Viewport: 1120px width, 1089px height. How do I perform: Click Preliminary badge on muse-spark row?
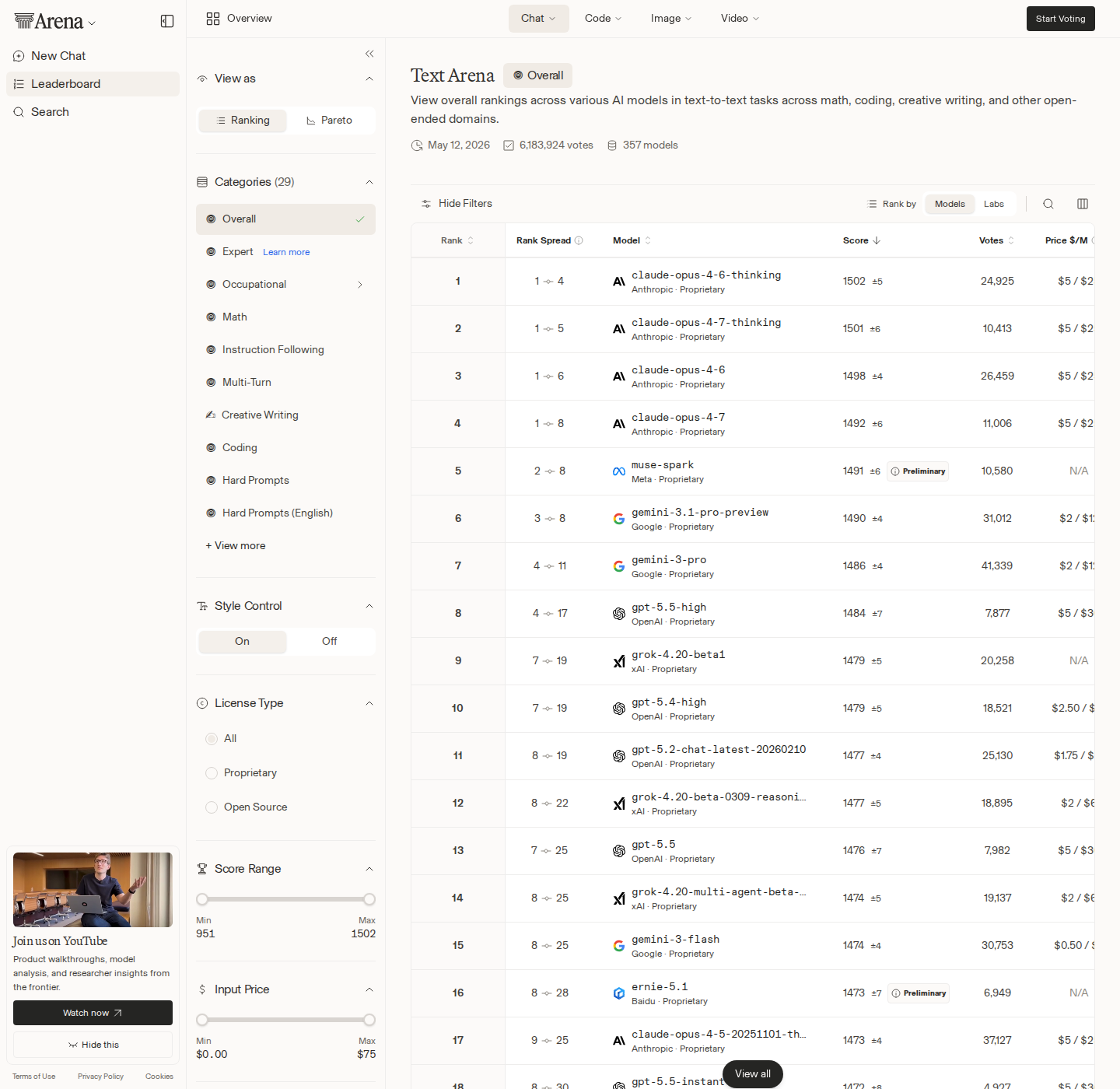[x=918, y=471]
